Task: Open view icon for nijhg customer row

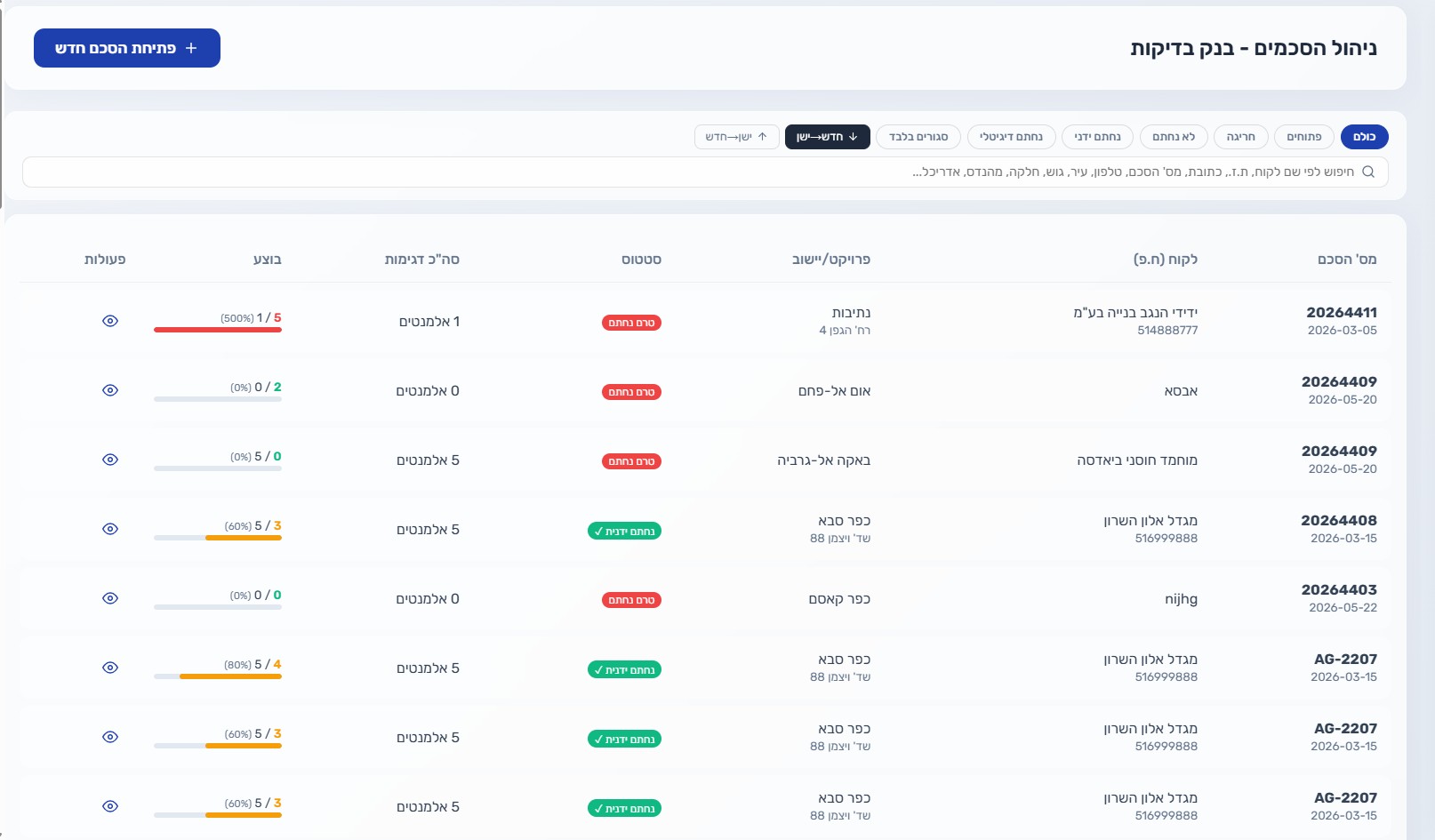Action: [110, 598]
